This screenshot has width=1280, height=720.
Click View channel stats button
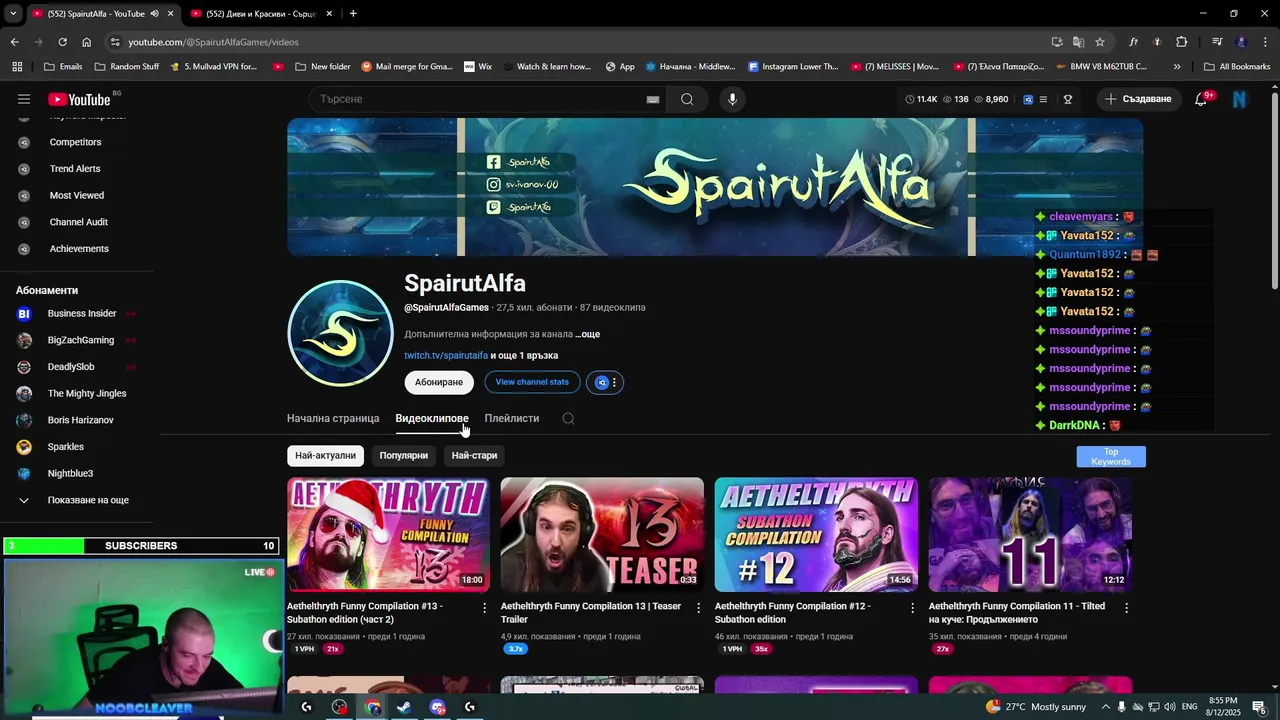tap(532, 382)
